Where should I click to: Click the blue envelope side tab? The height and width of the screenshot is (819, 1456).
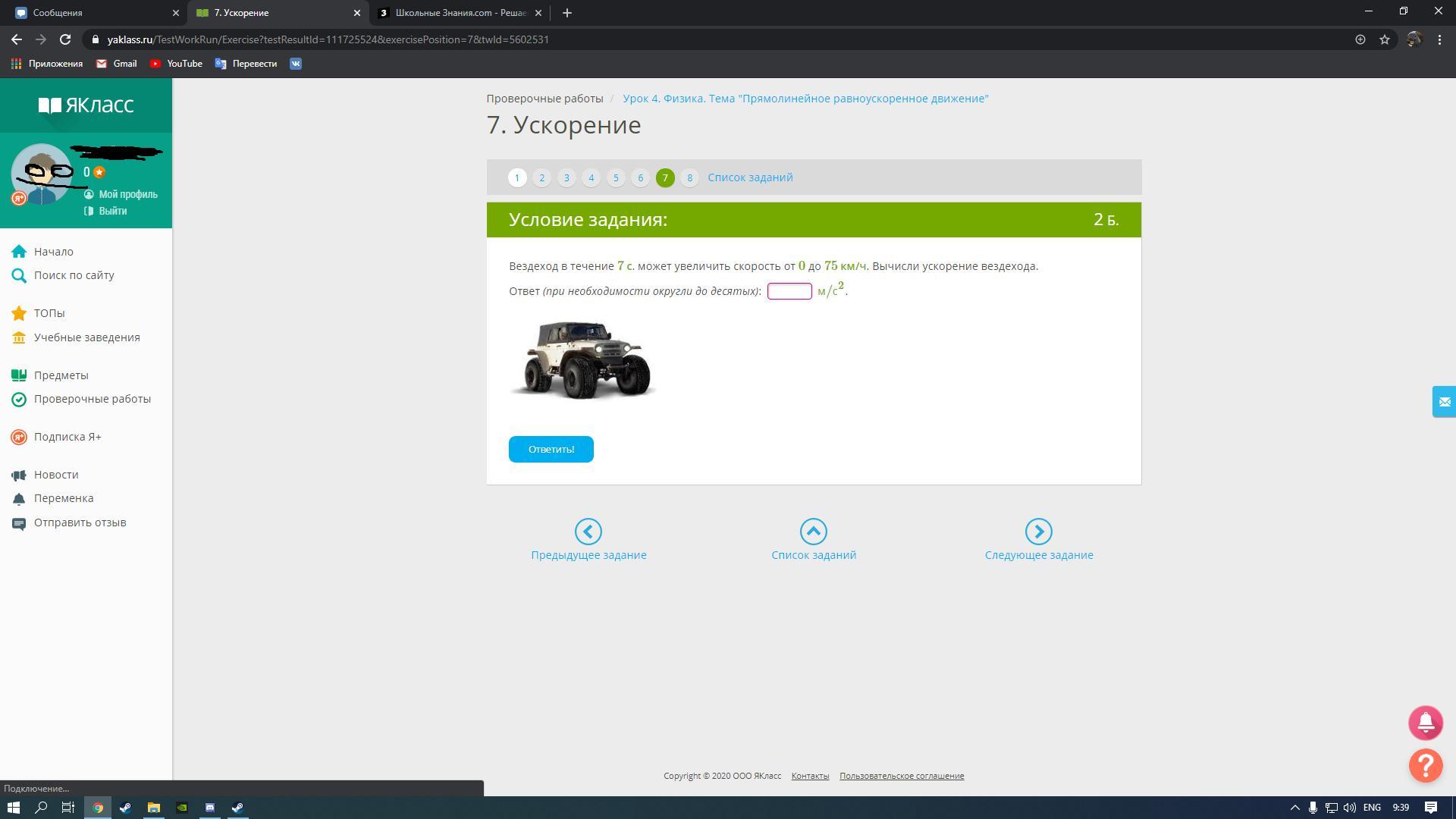(1443, 402)
